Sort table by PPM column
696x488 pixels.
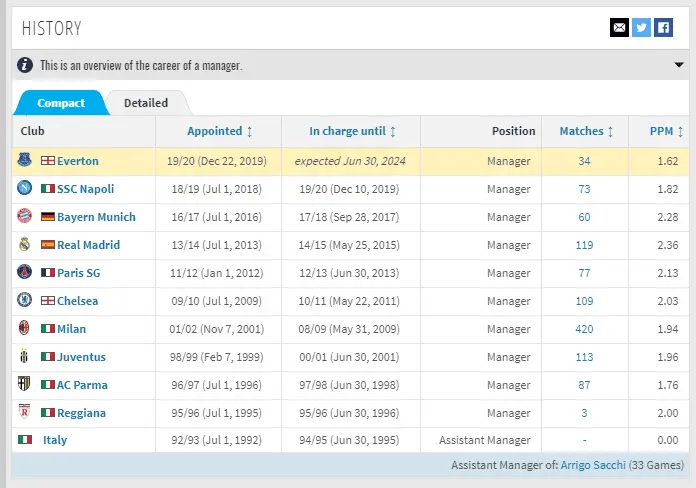point(666,131)
